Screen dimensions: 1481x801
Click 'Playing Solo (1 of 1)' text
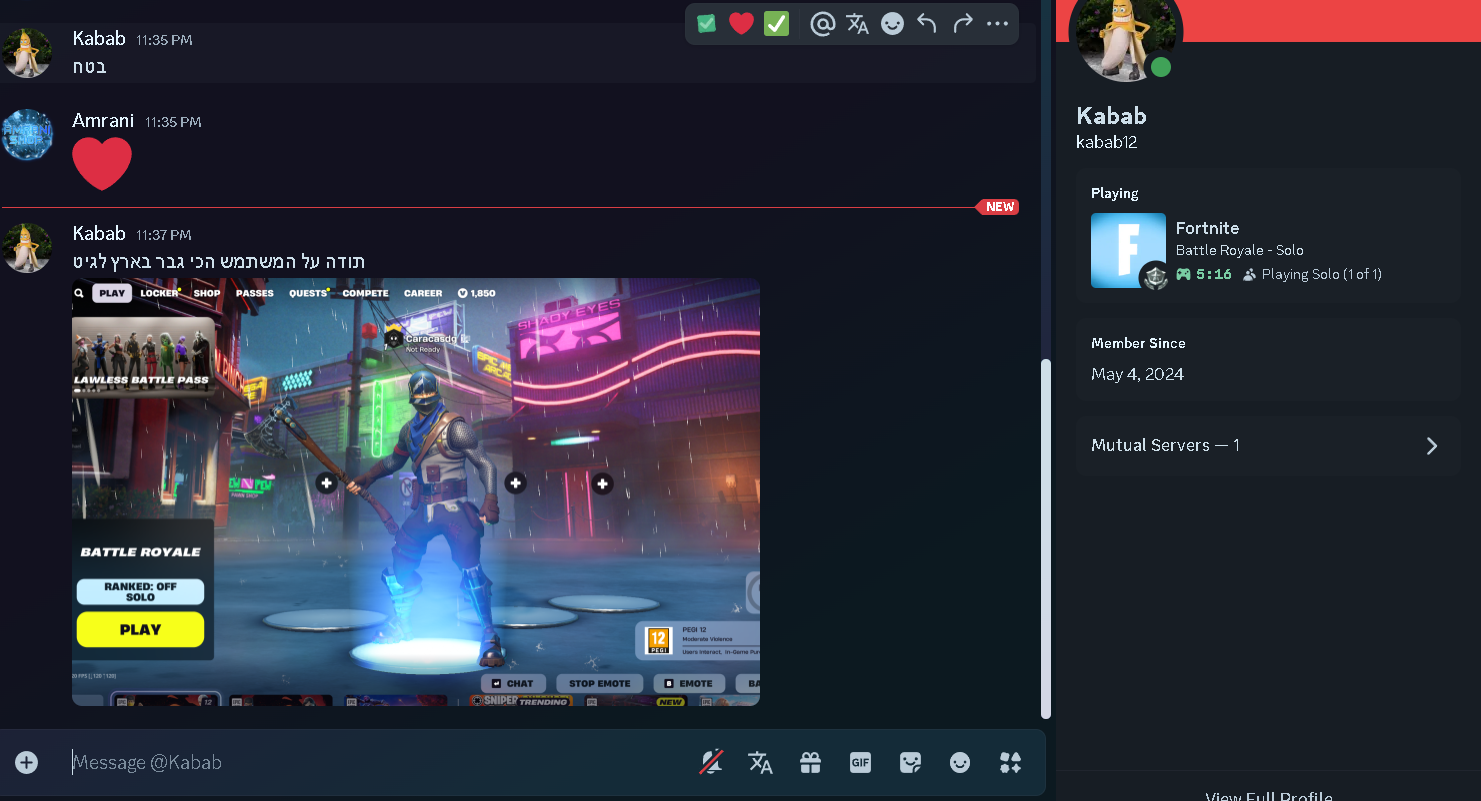tap(1321, 274)
